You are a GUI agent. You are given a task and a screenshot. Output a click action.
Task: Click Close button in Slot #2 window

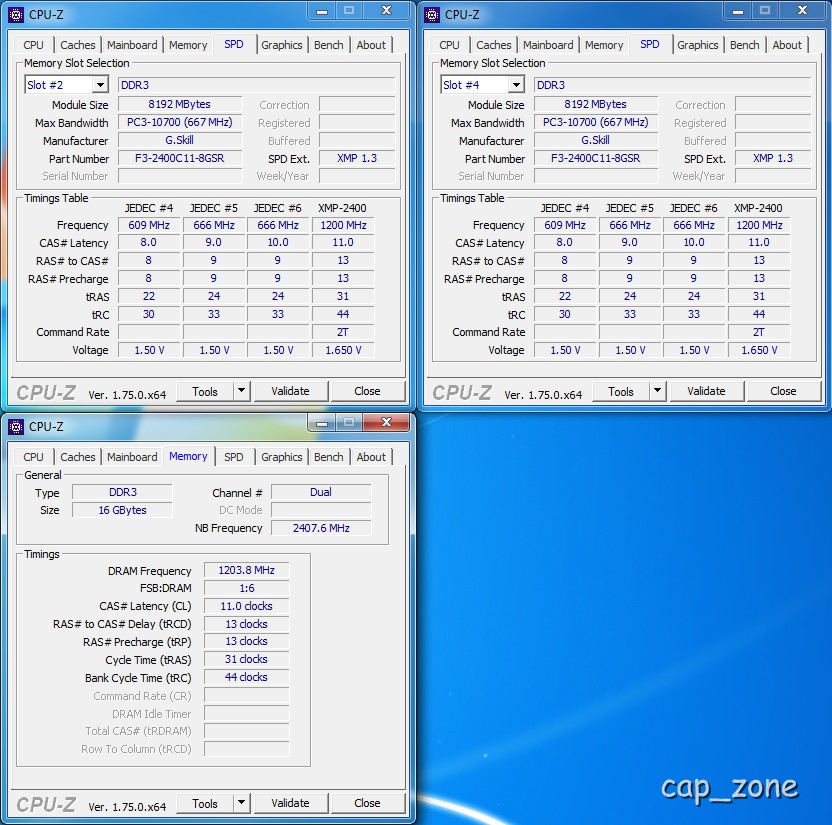[x=367, y=392]
